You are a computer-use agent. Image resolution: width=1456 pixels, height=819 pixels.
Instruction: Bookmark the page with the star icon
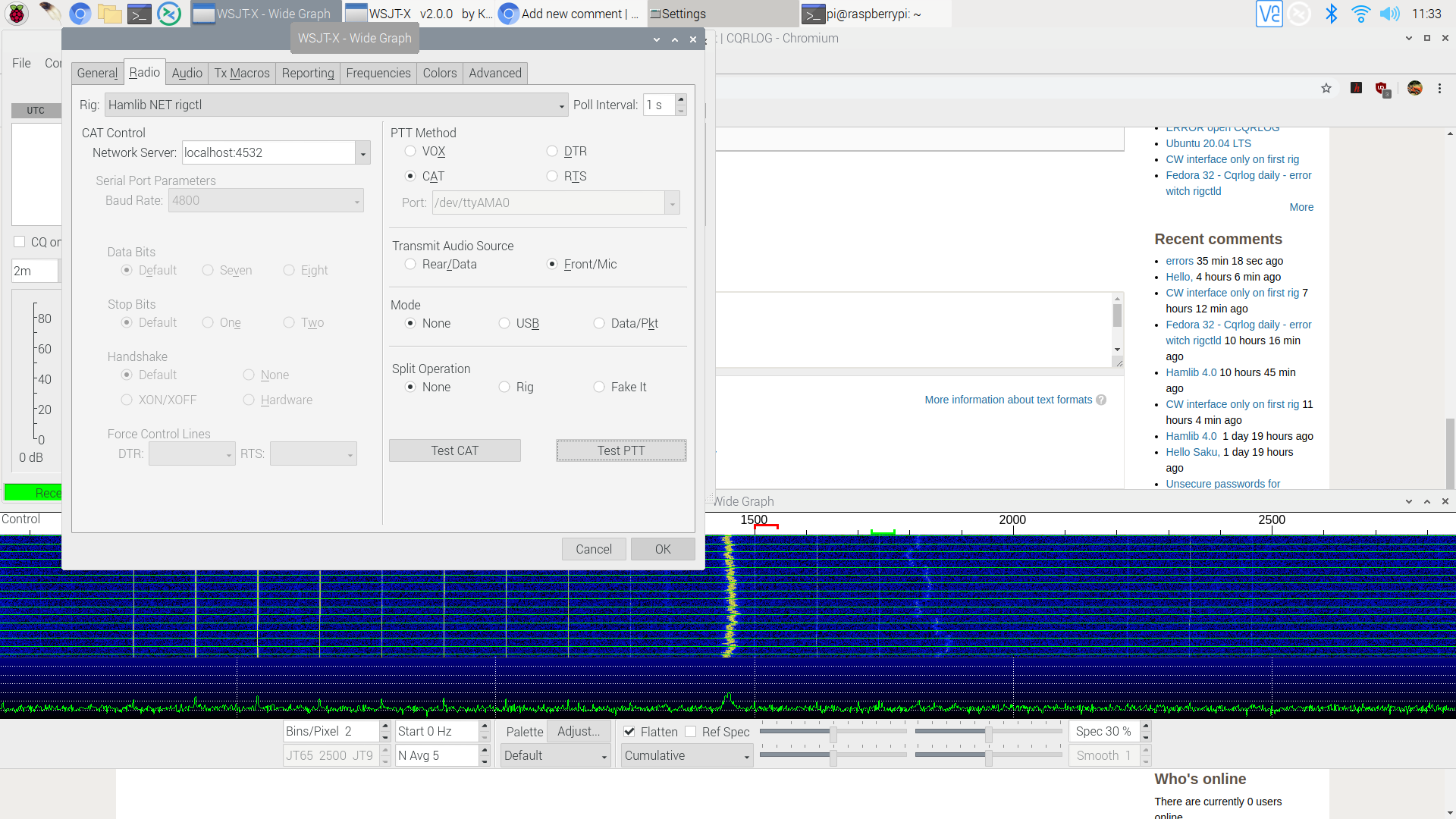pos(1326,88)
